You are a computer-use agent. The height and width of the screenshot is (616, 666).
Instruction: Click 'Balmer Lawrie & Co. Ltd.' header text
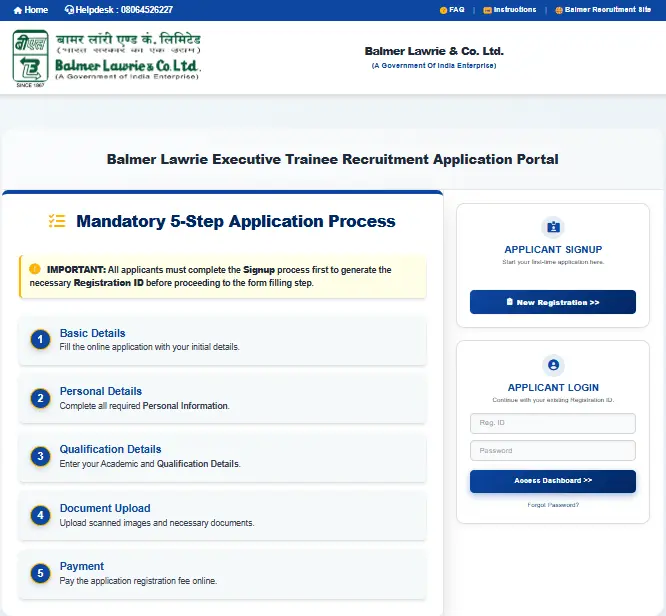point(434,51)
